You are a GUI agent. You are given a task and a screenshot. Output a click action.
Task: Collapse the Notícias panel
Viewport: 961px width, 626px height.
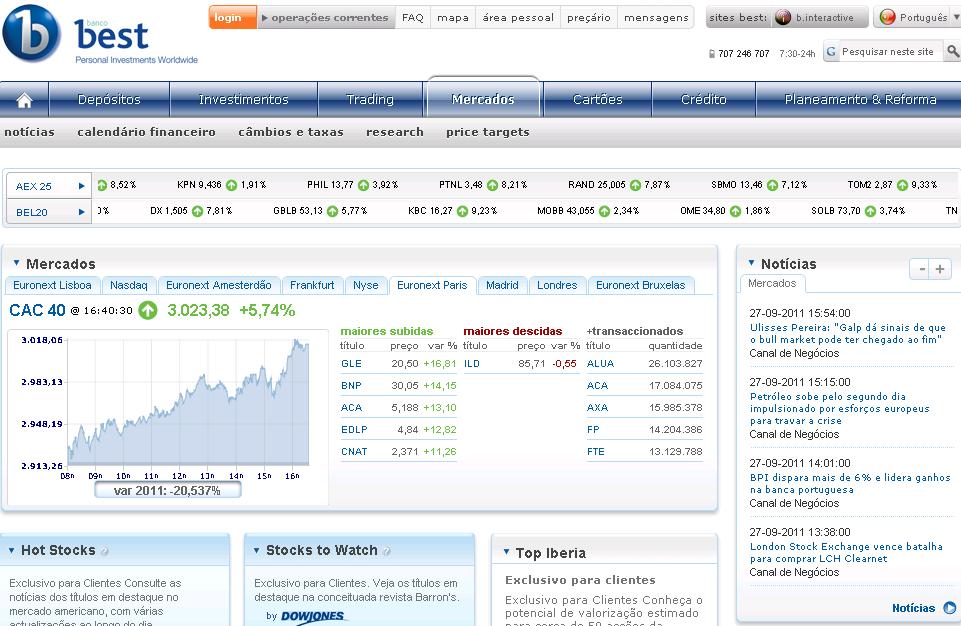coord(751,263)
